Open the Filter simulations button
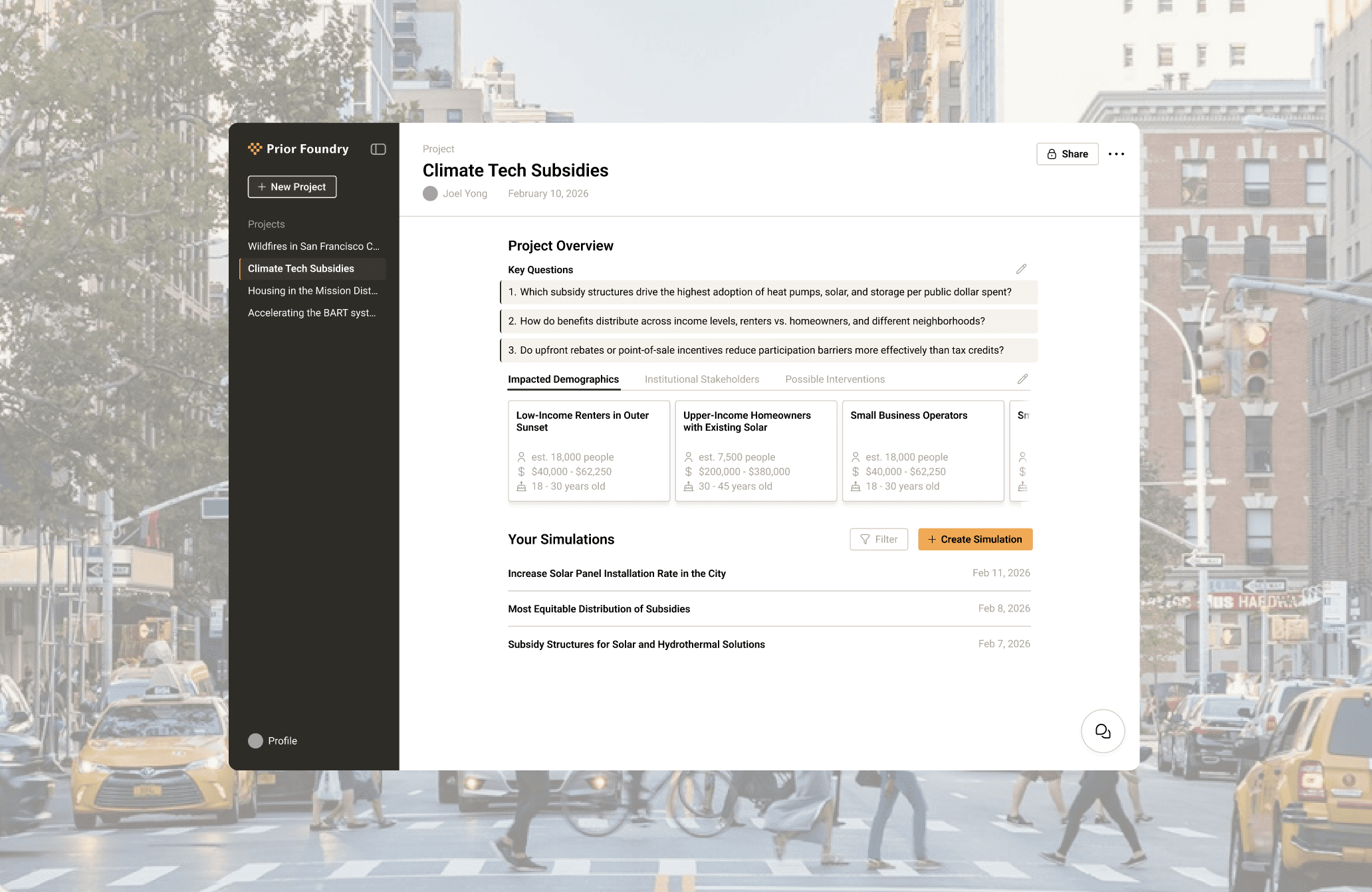Image resolution: width=1372 pixels, height=892 pixels. 878,539
